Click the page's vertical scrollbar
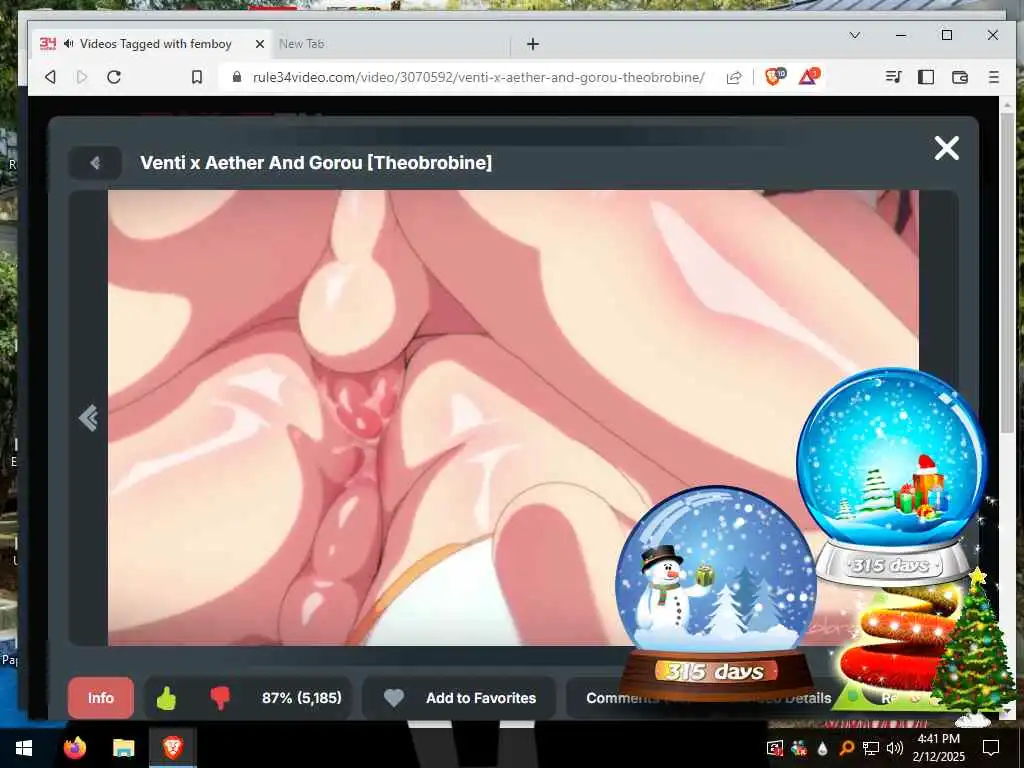1024x768 pixels. [1006, 271]
